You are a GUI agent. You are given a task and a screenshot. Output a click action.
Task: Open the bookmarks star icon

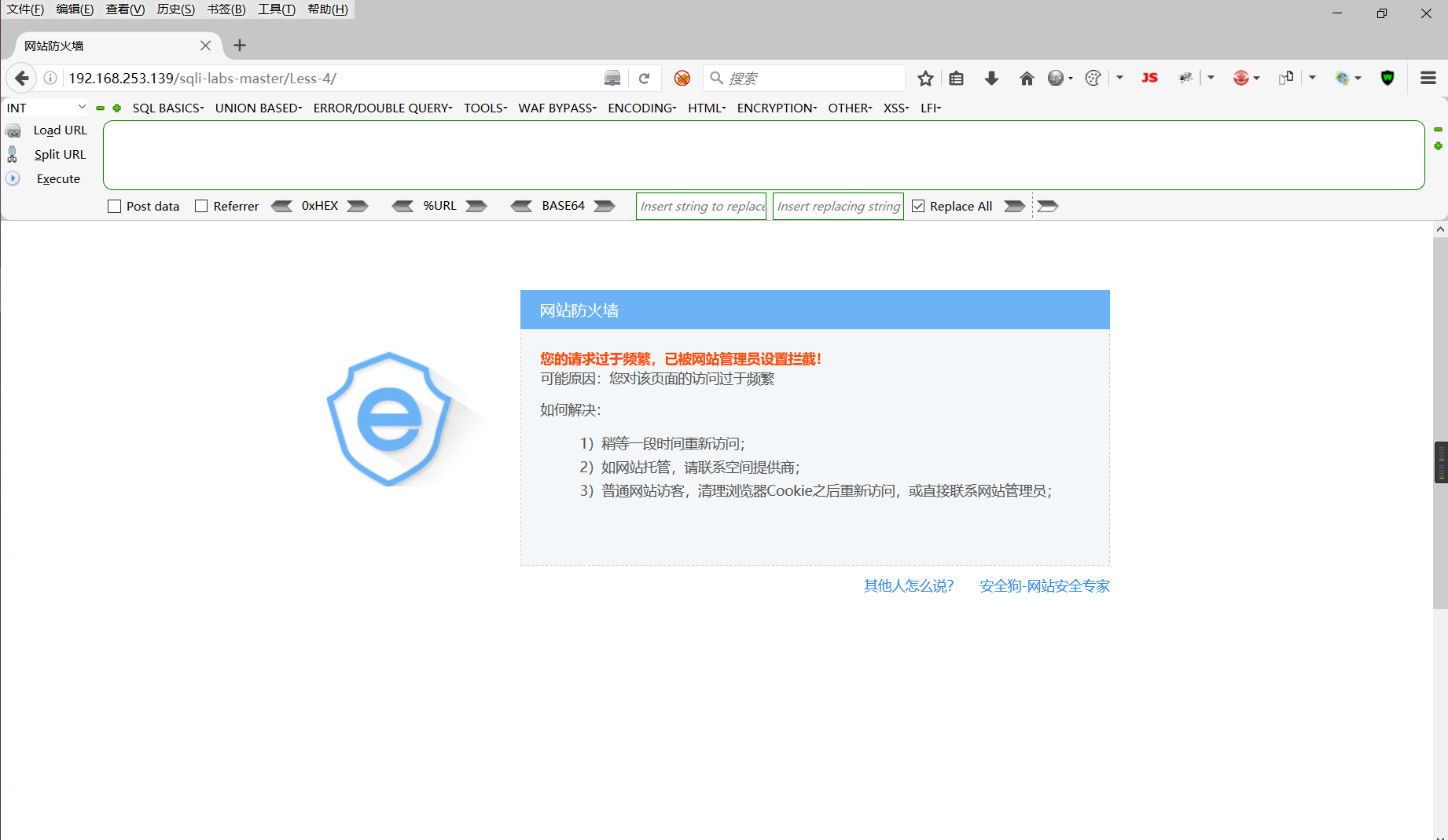[924, 78]
